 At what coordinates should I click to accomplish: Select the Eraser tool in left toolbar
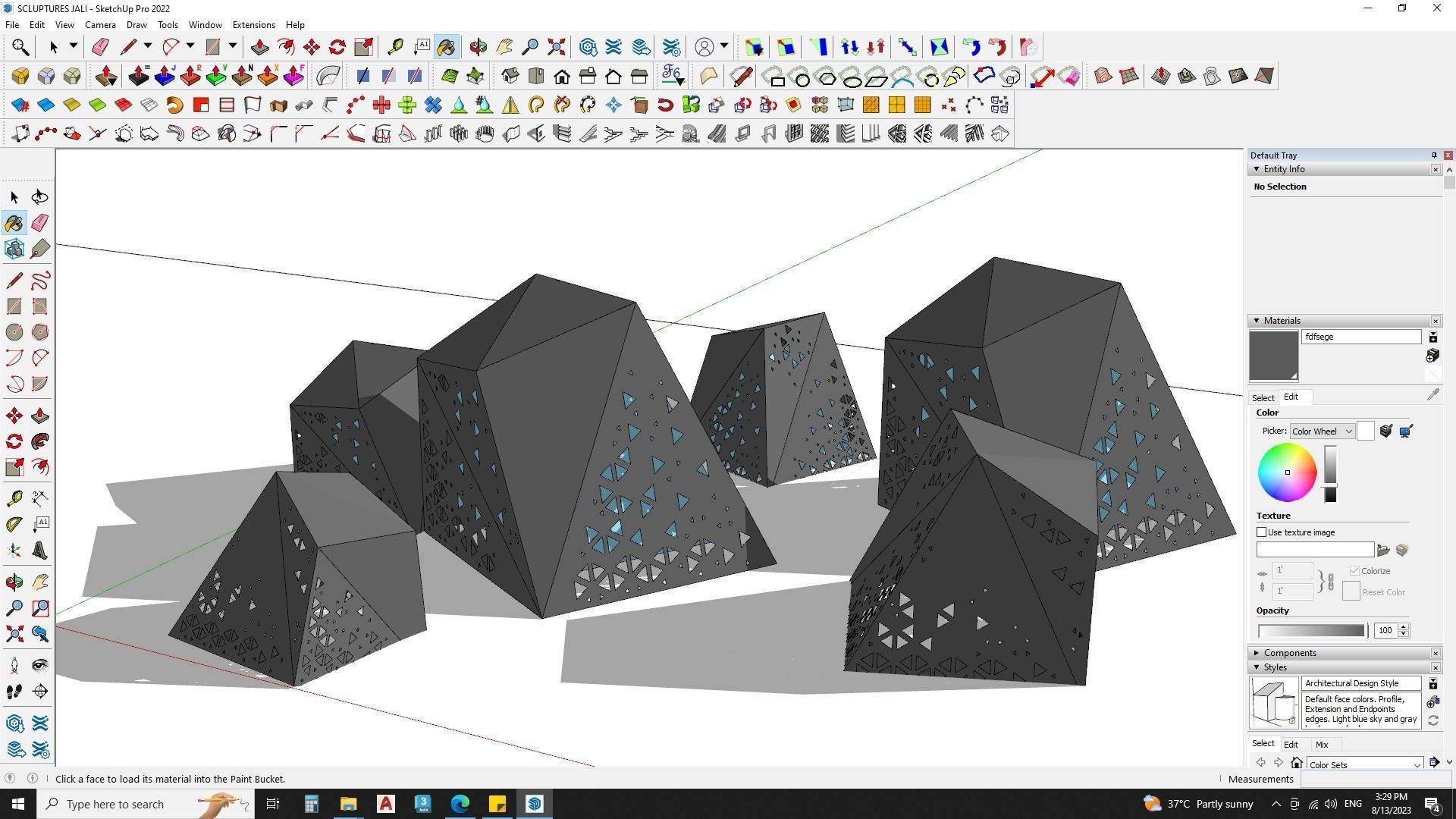tap(40, 223)
